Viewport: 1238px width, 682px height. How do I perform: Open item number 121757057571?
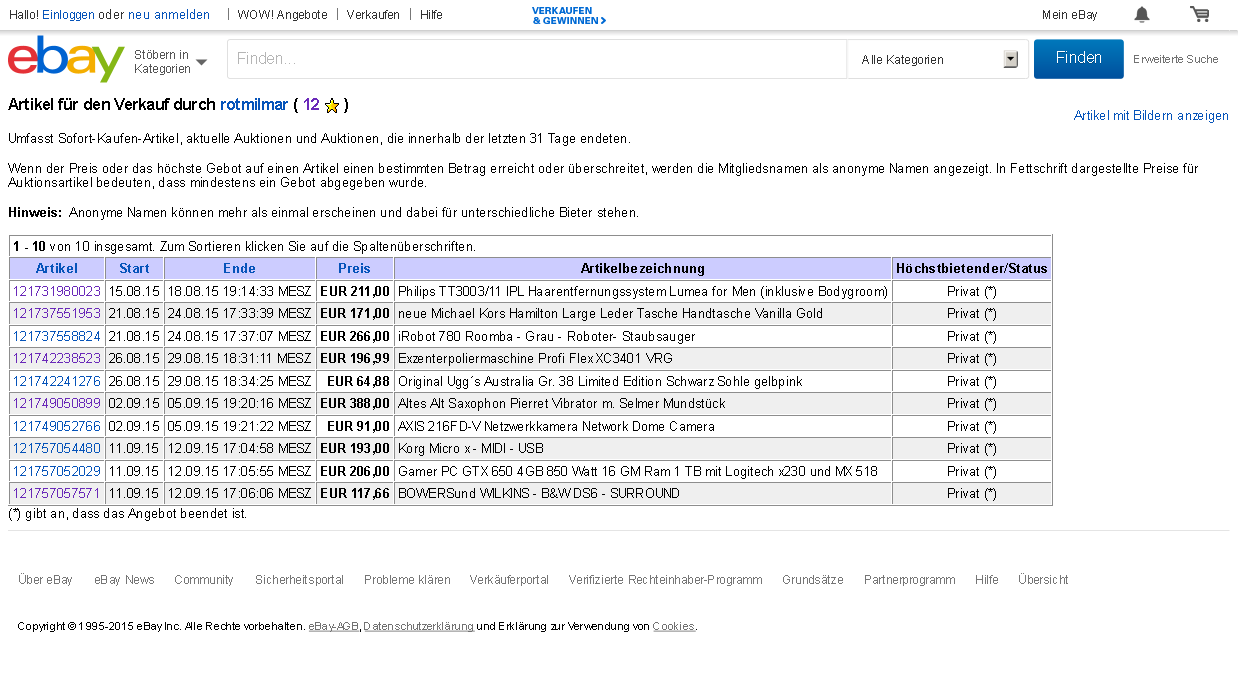tap(57, 494)
